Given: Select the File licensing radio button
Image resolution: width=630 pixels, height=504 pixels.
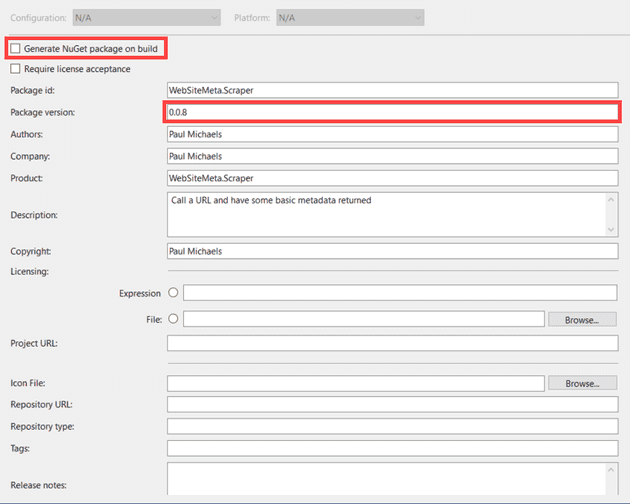Looking at the screenshot, I should tap(173, 319).
